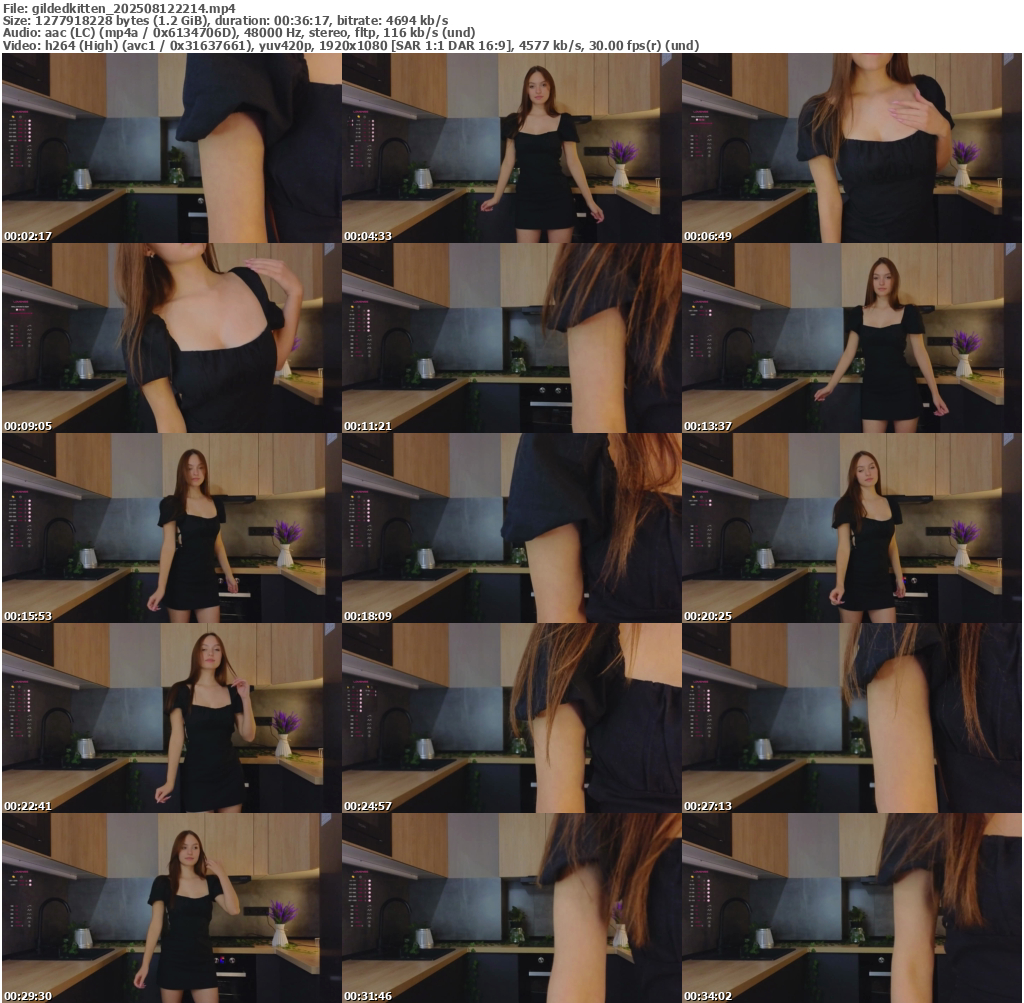
Task: Open the 00:29:30 frame
Action: click(x=171, y=908)
